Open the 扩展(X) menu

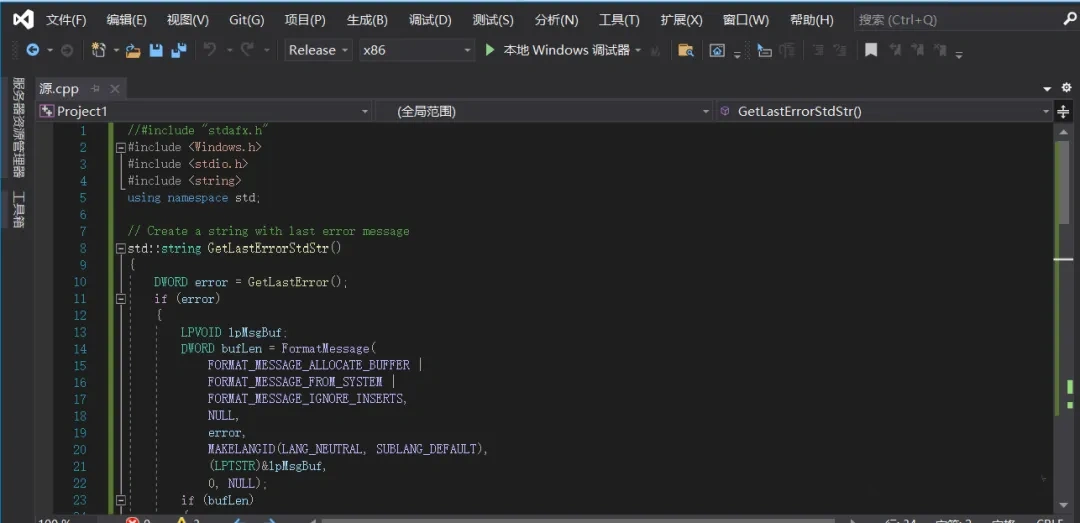pyautogui.click(x=681, y=20)
